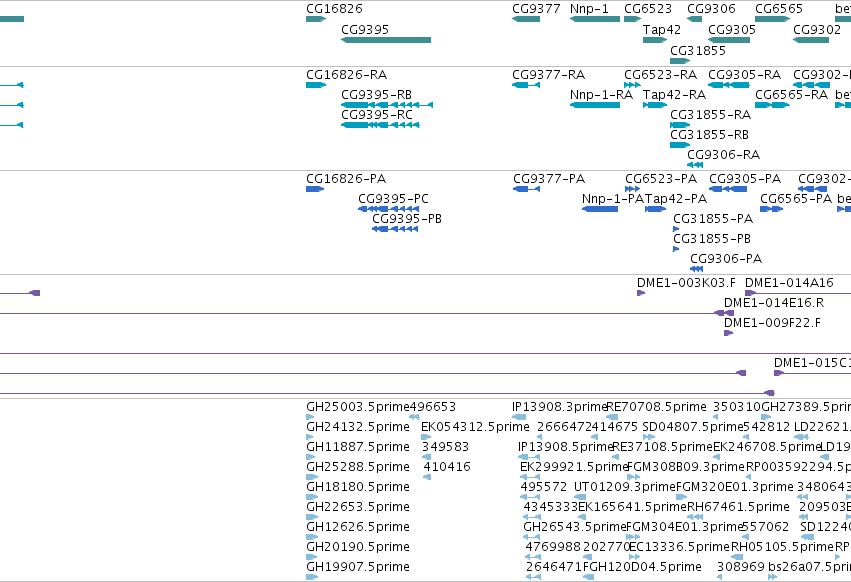Click the Nnp-1-PA protein feature
Image resolution: width=851 pixels, height=582 pixels.
pyautogui.click(x=600, y=209)
